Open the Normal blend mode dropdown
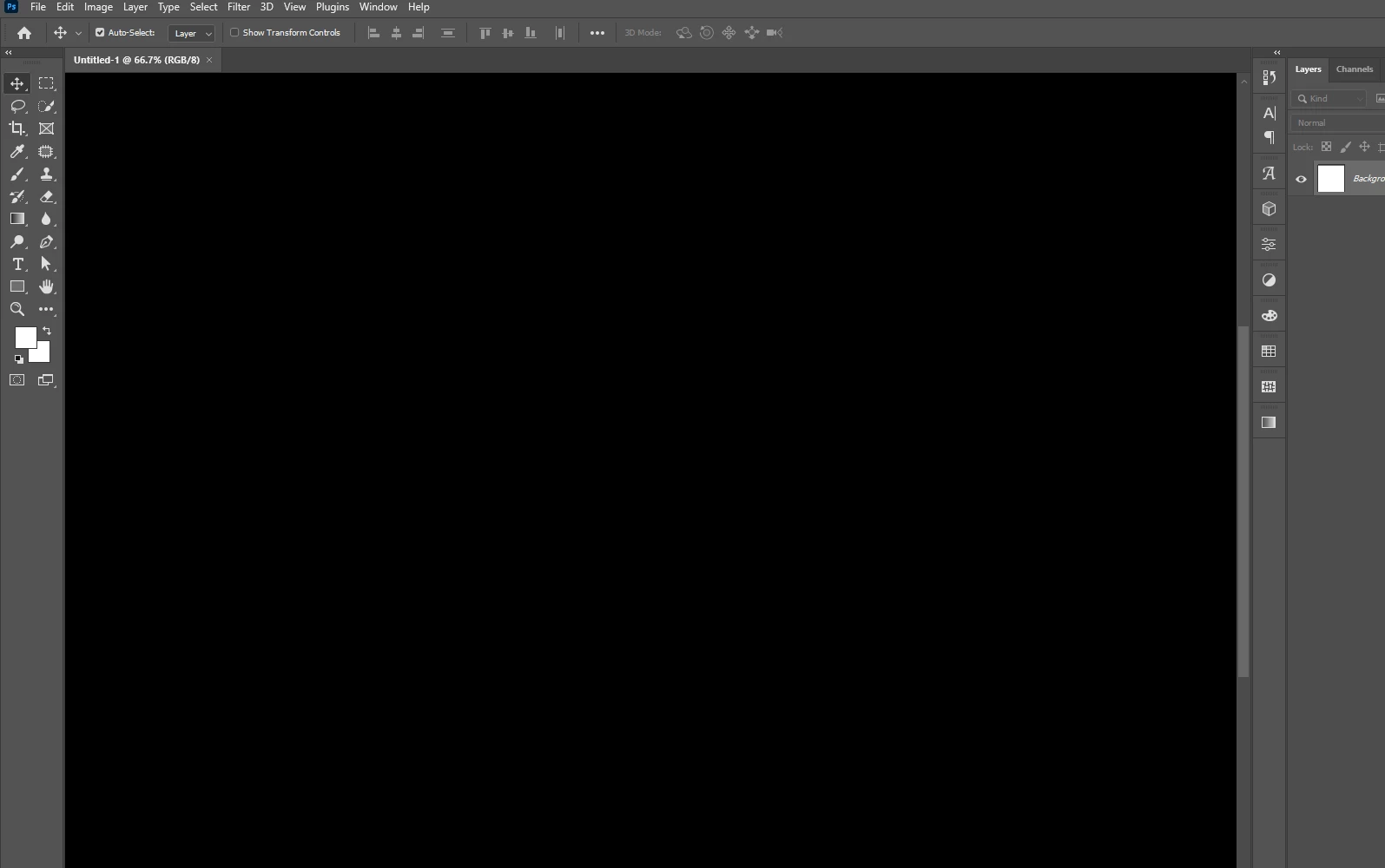The width and height of the screenshot is (1385, 868). [1338, 123]
